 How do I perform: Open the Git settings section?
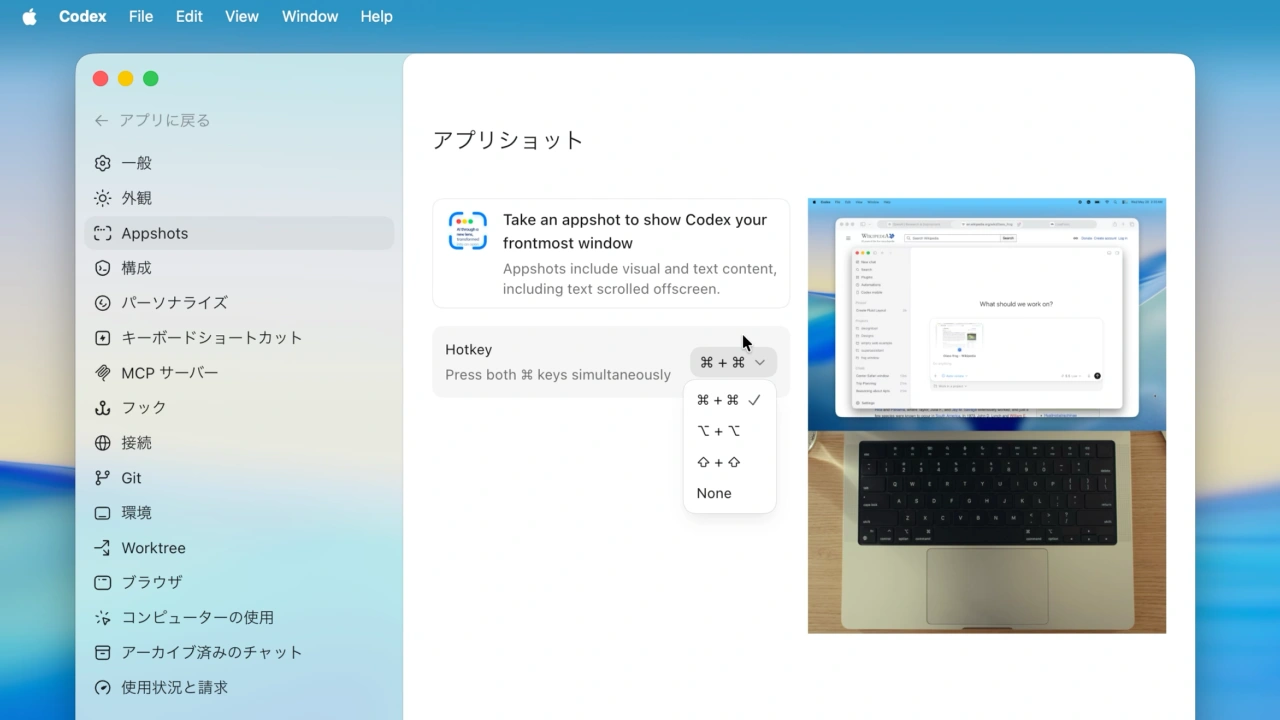click(x=239, y=478)
